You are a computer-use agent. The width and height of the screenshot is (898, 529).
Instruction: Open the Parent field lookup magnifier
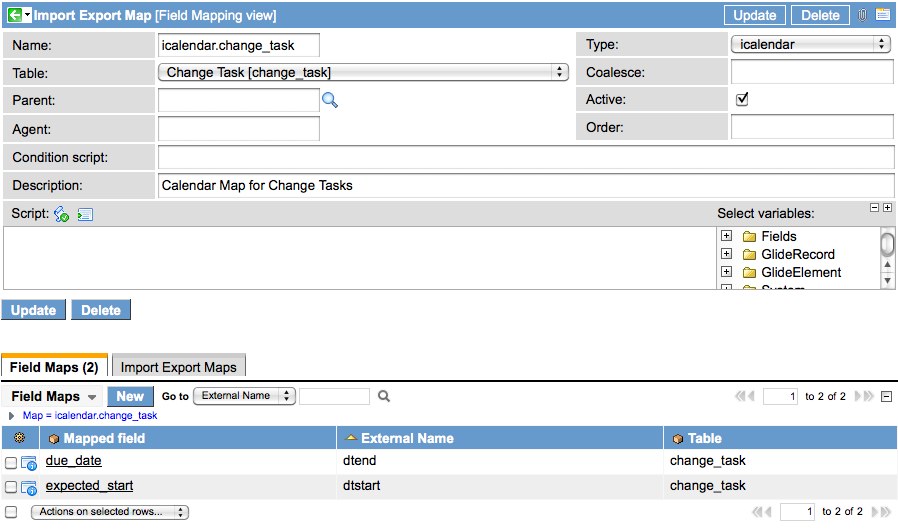pos(330,100)
